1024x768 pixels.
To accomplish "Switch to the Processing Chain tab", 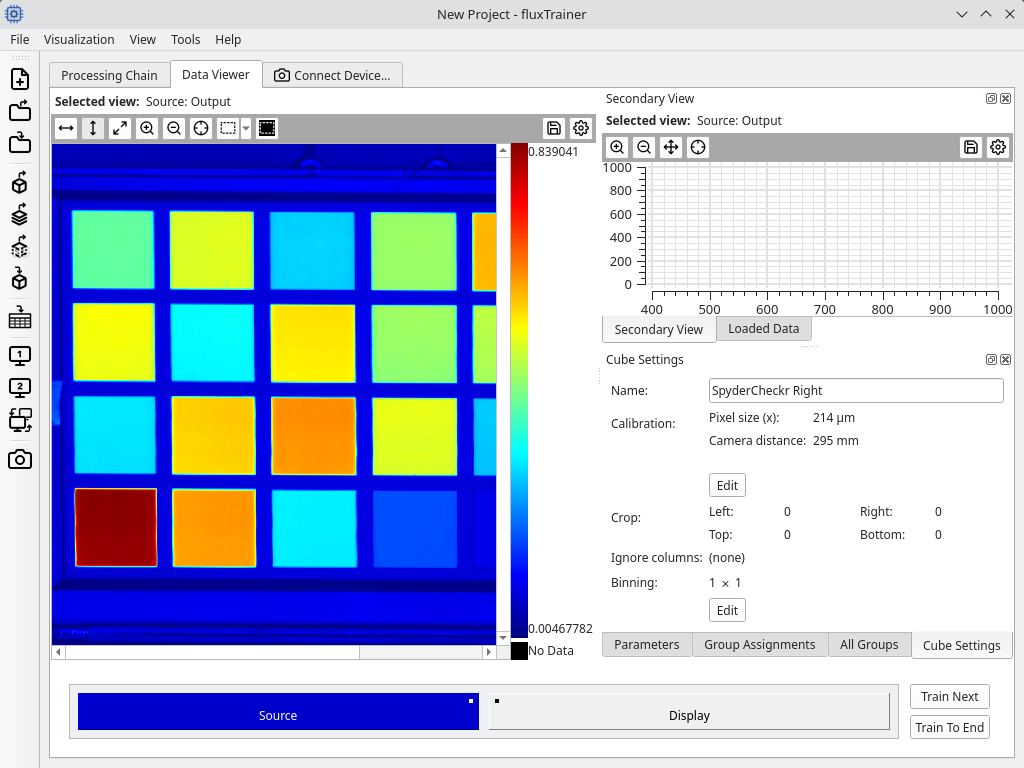I will point(109,75).
